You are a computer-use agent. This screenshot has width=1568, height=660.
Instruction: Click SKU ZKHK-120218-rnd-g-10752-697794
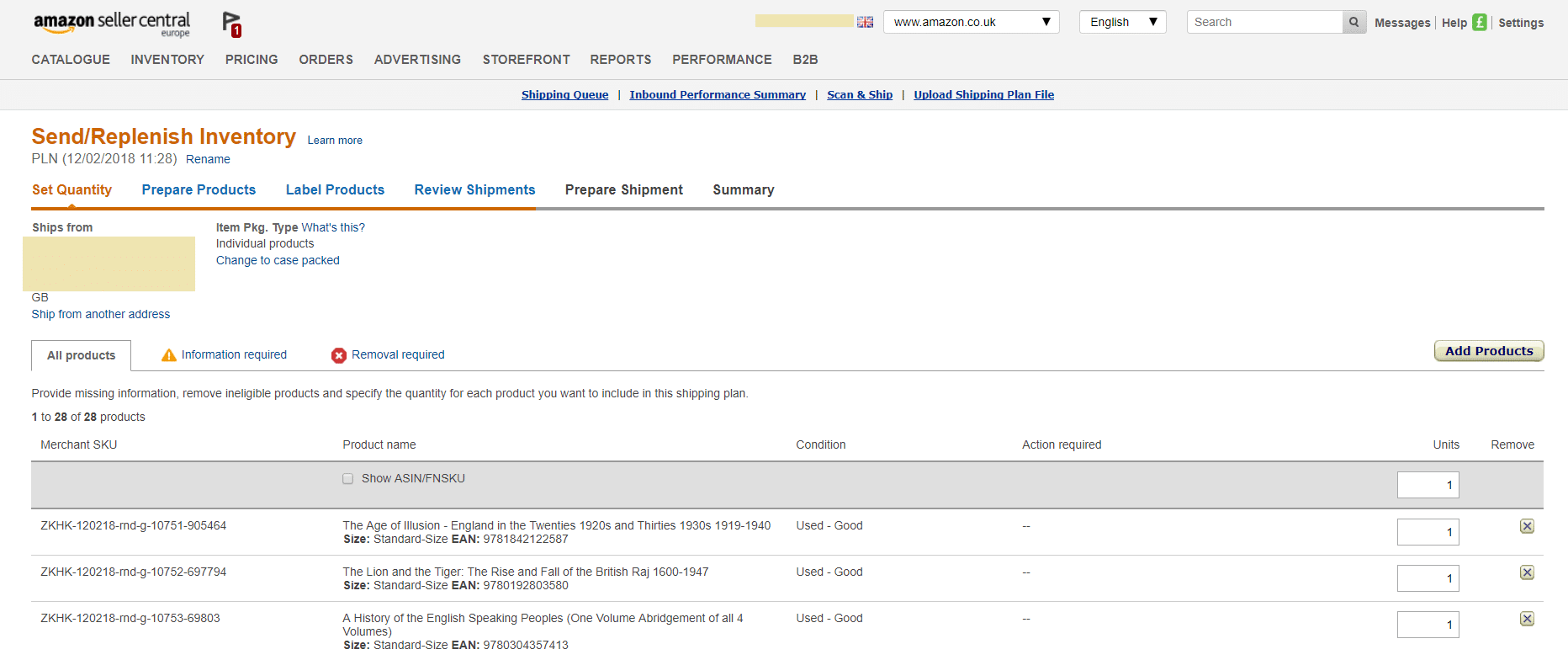point(133,572)
